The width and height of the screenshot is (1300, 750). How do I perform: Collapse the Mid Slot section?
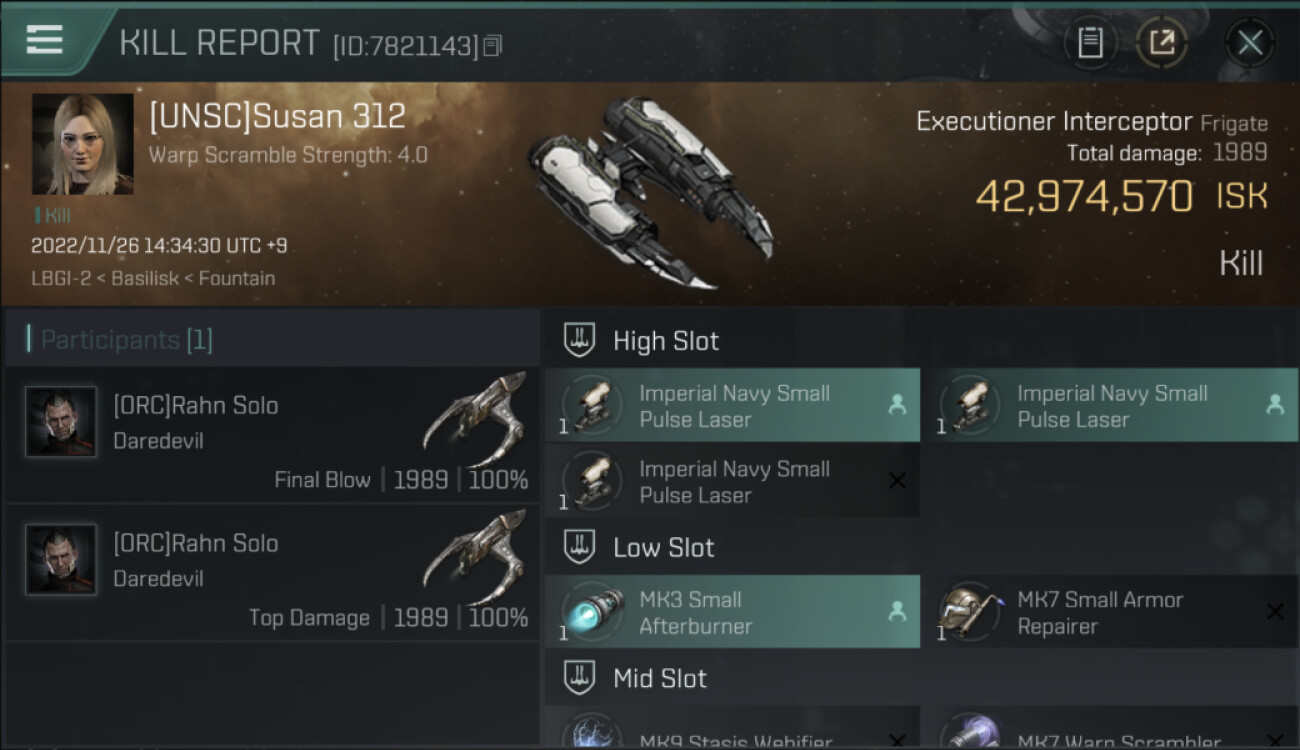[x=580, y=679]
